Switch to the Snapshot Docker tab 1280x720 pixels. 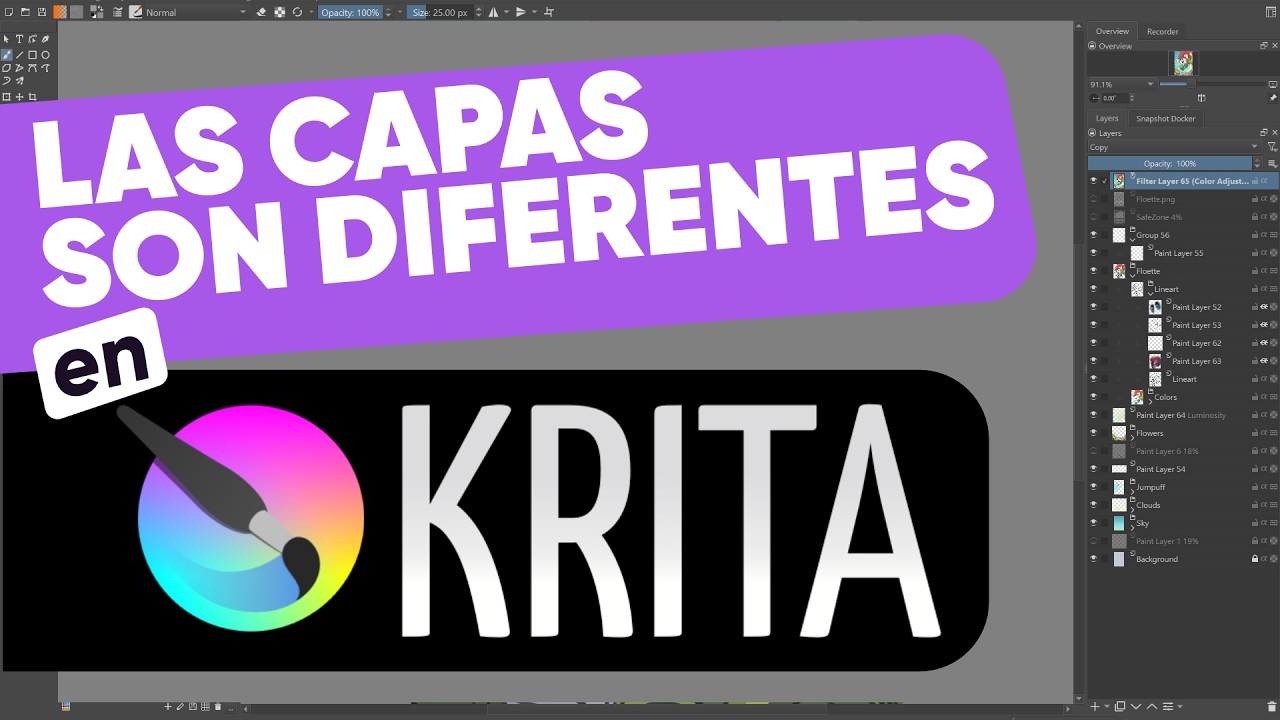point(1165,118)
